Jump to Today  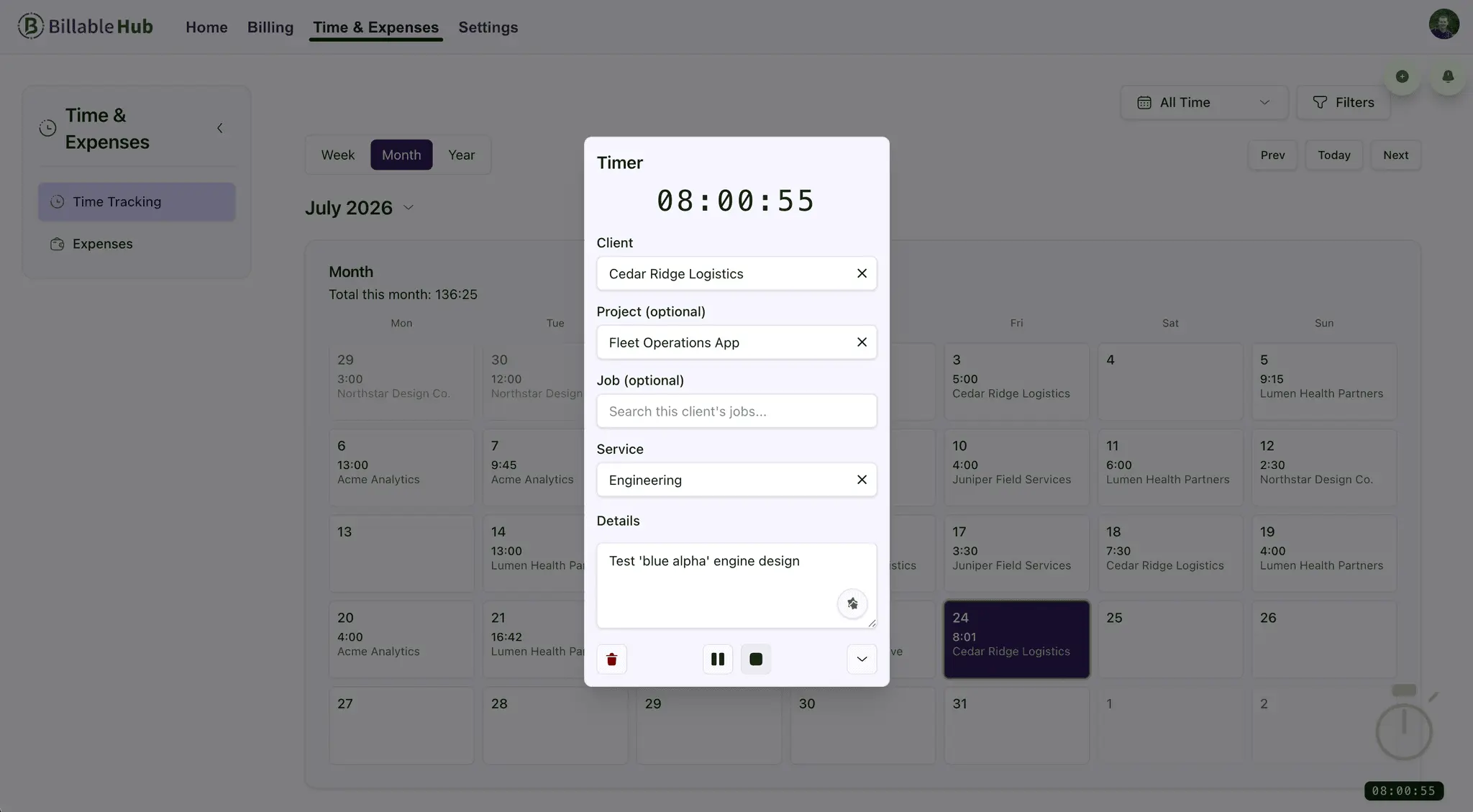coord(1333,155)
